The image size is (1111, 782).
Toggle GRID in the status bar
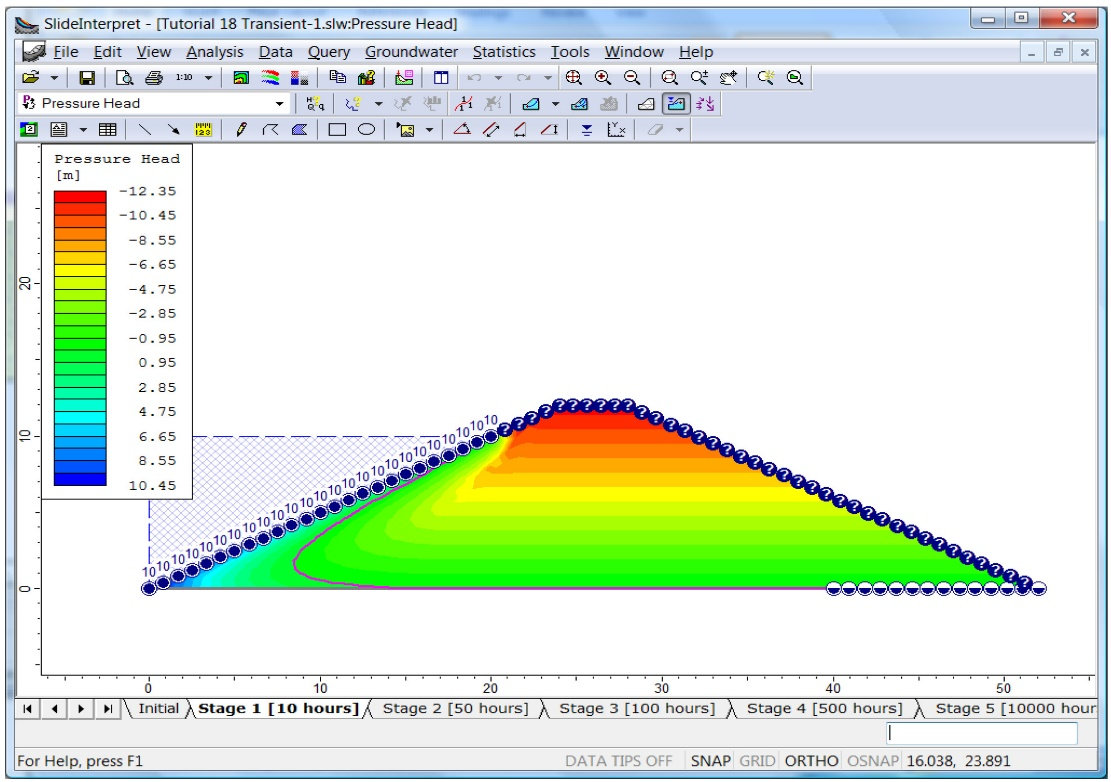pyautogui.click(x=757, y=761)
